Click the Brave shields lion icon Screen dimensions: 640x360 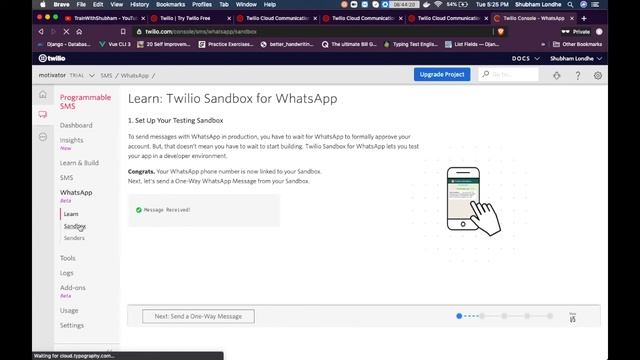tap(501, 31)
